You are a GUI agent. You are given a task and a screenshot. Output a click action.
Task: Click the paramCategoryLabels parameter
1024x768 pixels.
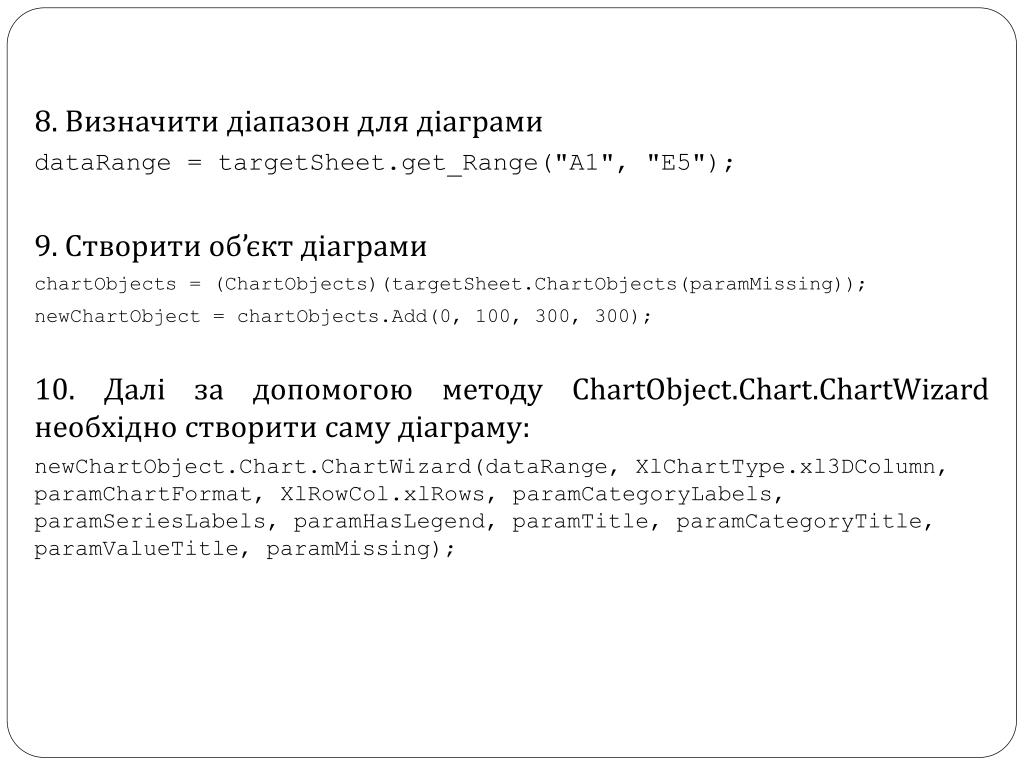642,494
